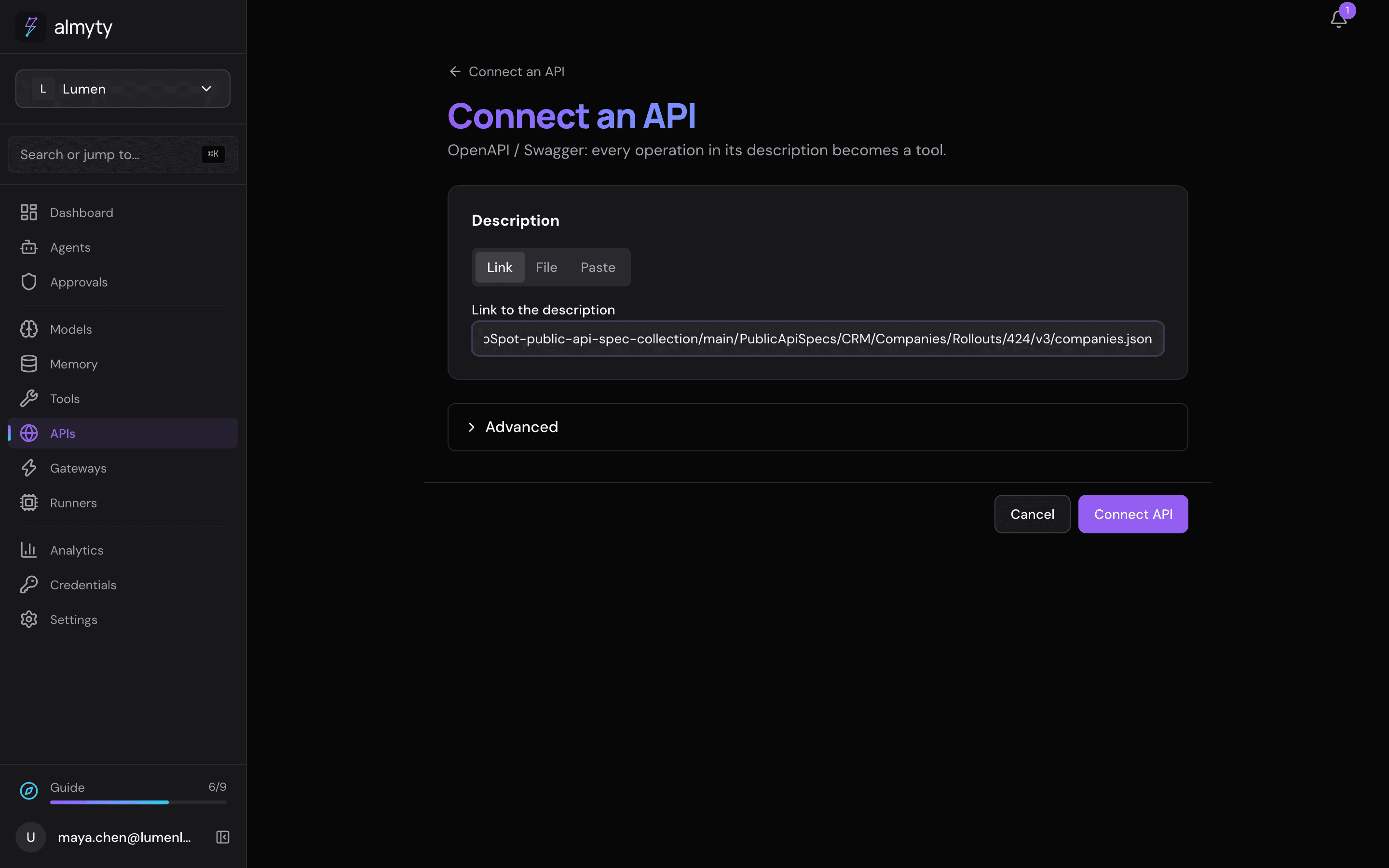Click the Gateways bolt icon

[x=29, y=468]
